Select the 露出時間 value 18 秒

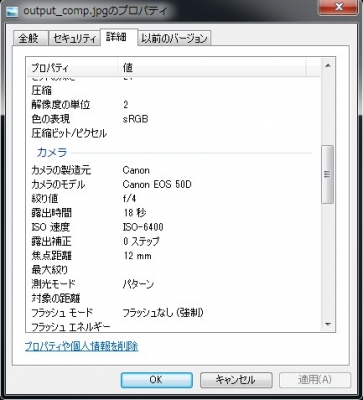[135, 213]
